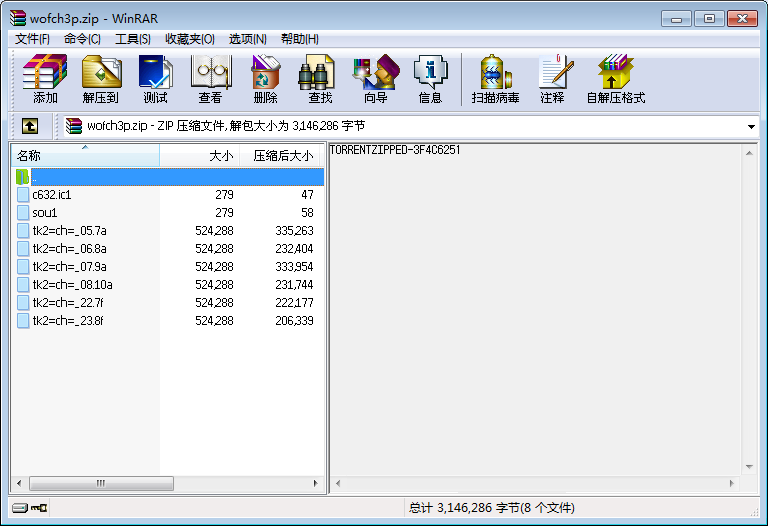Click the TORRENTZIPPED-3F4C6251 comment text
The width and height of the screenshot is (768, 526).
pos(395,150)
